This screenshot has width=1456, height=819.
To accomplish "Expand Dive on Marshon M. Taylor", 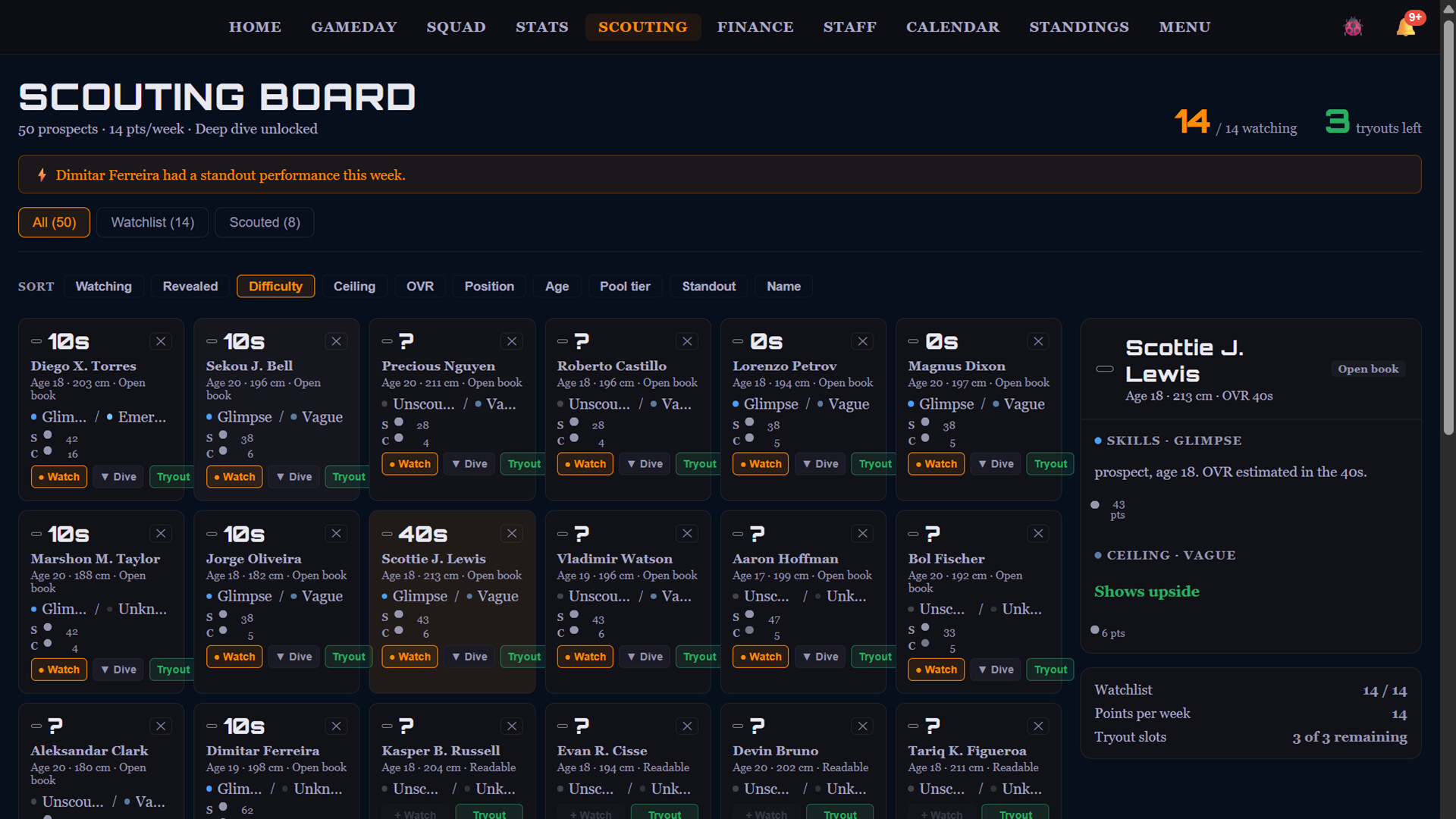I will [x=118, y=670].
